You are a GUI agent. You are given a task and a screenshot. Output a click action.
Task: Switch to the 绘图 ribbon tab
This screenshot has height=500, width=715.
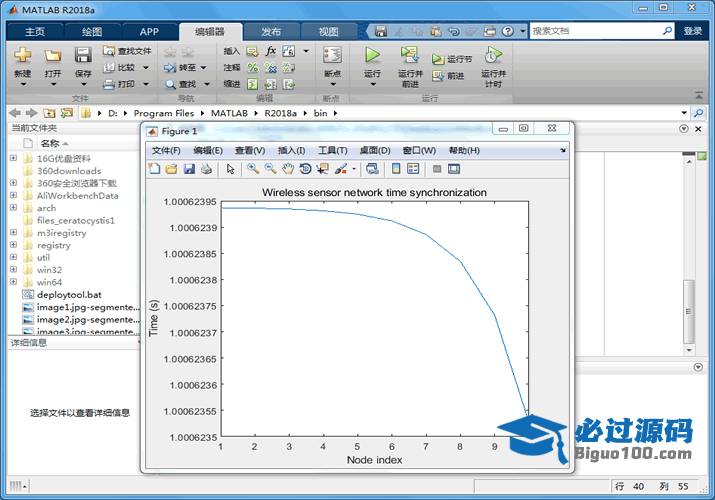[91, 31]
